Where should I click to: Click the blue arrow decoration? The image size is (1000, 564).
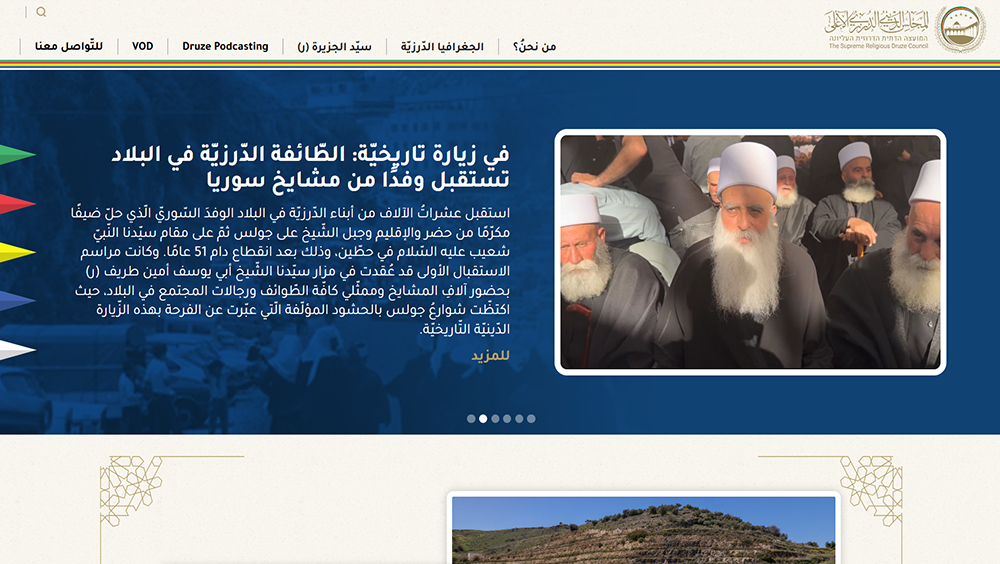point(17,301)
